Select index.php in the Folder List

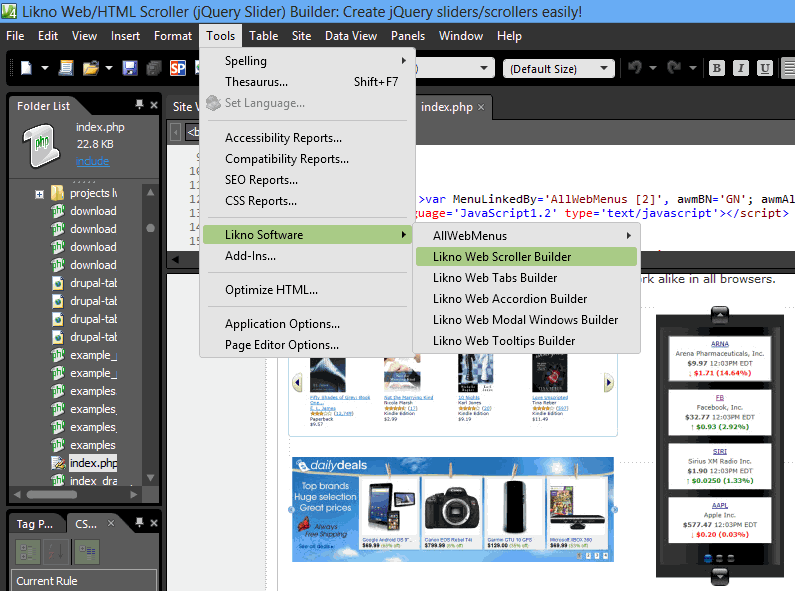tap(93, 463)
